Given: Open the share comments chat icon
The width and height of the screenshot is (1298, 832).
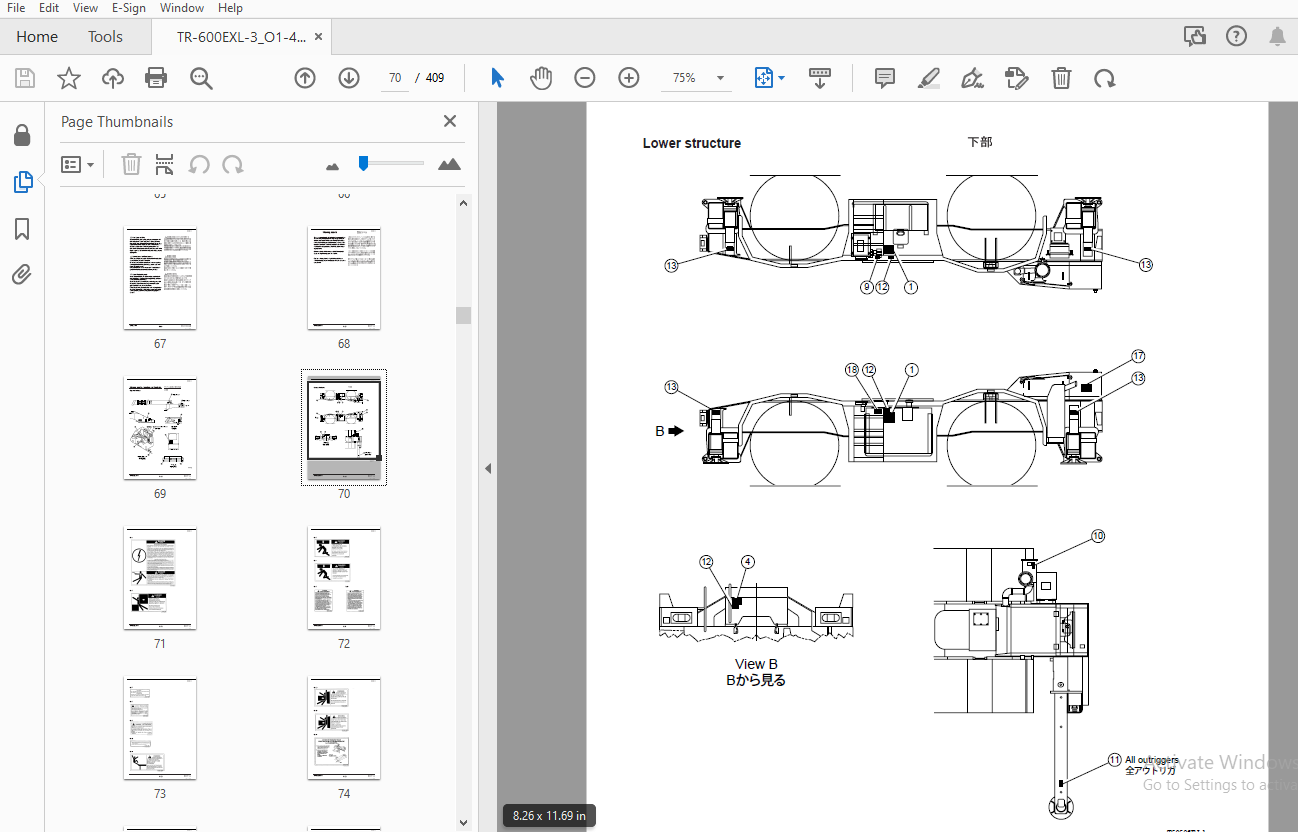Looking at the screenshot, I should [1195, 37].
